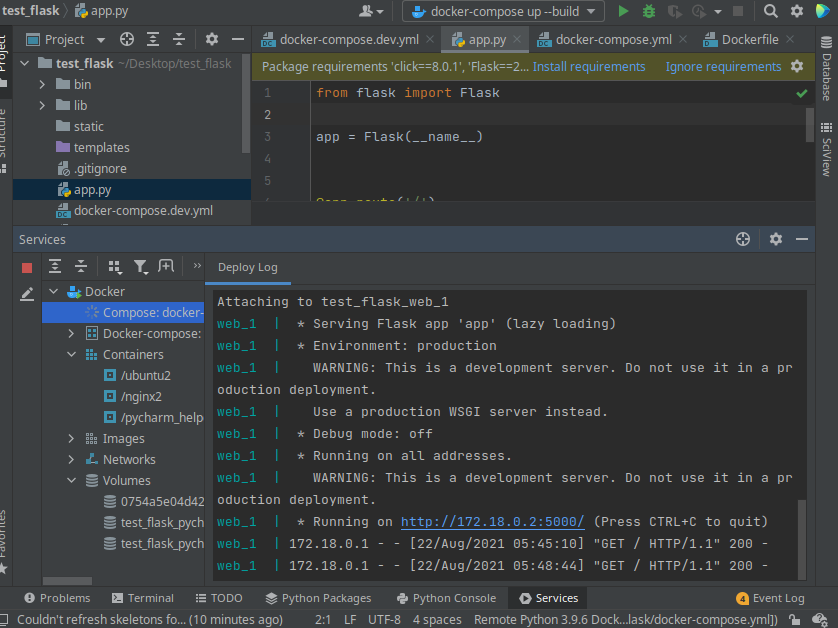Toggle the SciView tool window
The width and height of the screenshot is (838, 628).
(826, 149)
